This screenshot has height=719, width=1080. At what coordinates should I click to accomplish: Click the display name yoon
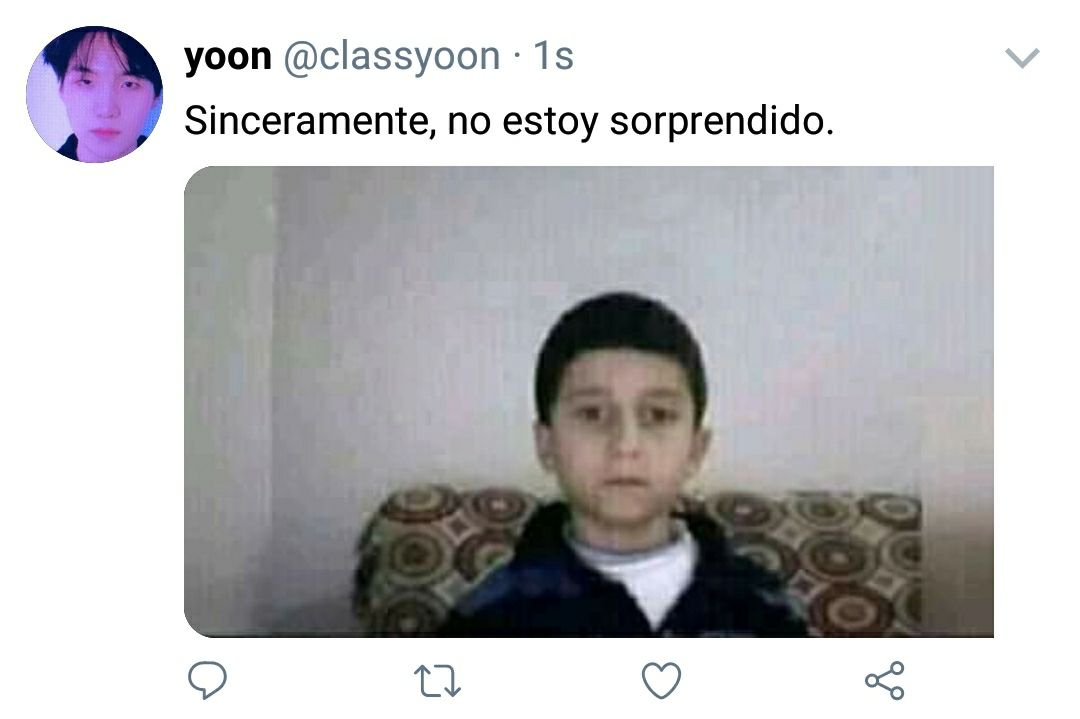tap(228, 56)
